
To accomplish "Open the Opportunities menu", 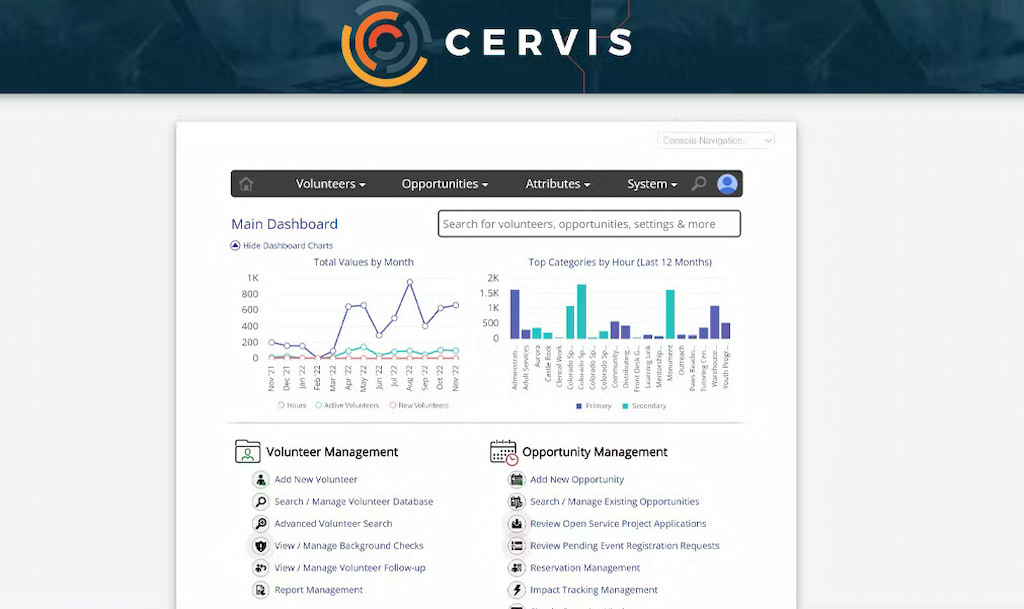I will pos(445,184).
